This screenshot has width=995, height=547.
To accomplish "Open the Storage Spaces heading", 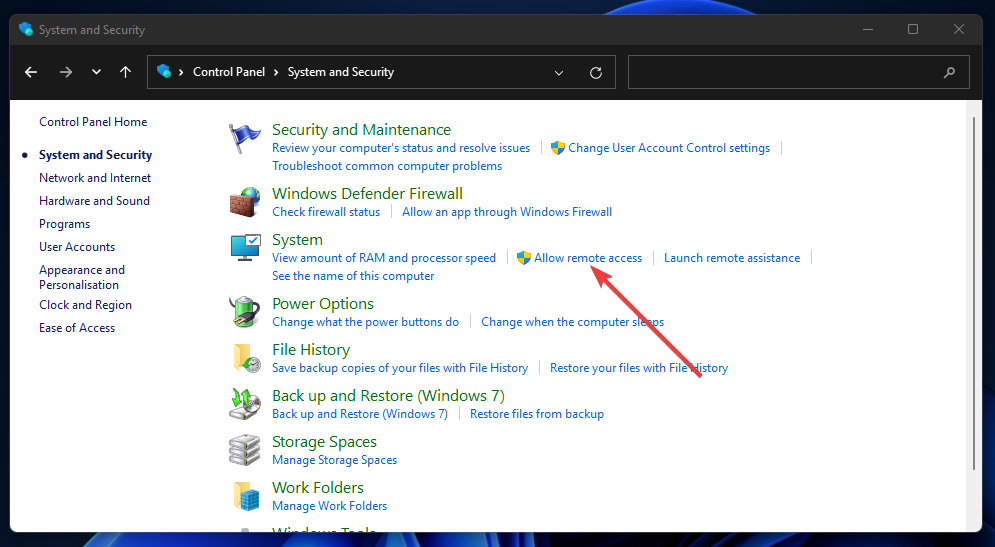I will pos(324,442).
